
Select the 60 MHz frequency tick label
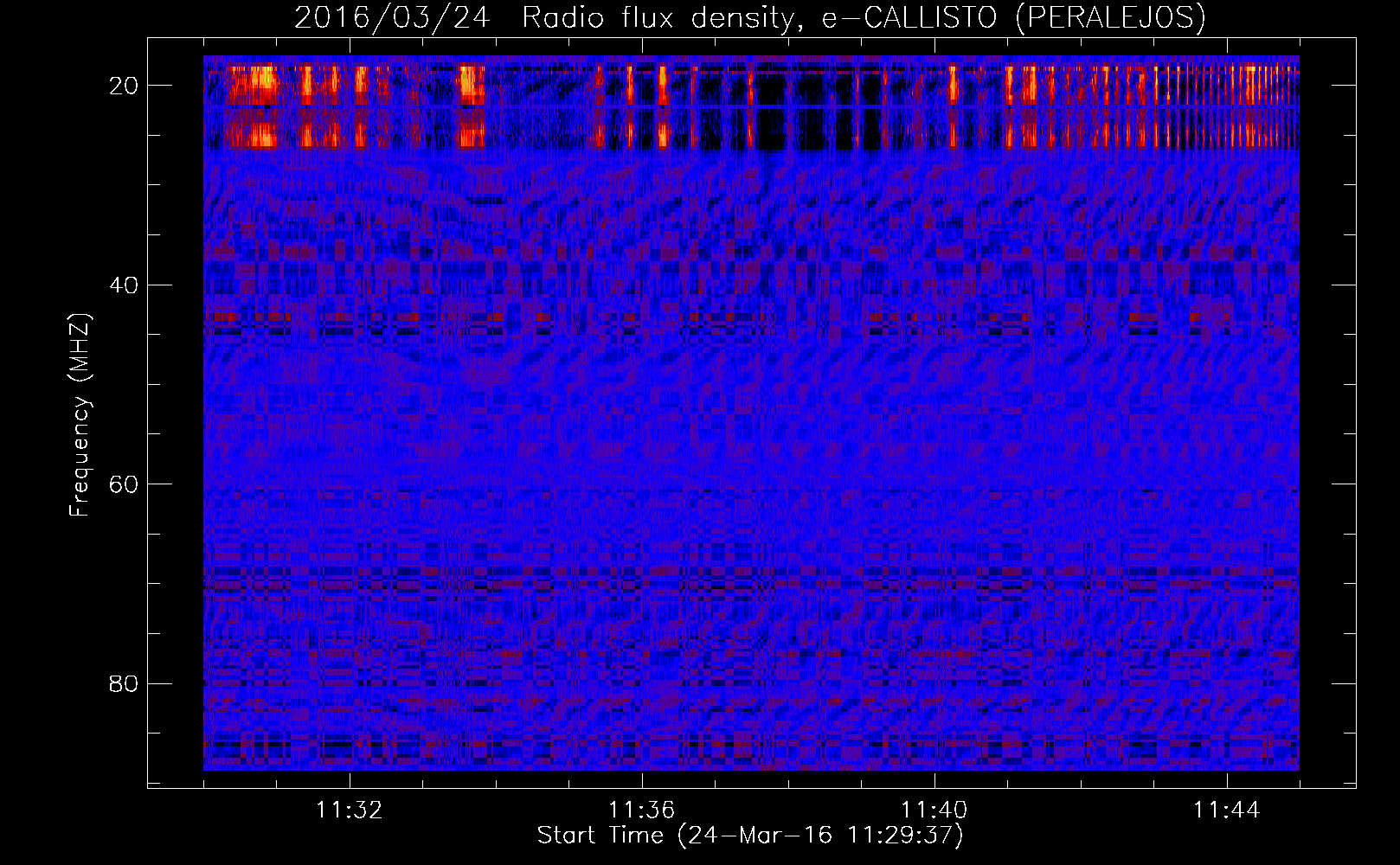point(125,484)
